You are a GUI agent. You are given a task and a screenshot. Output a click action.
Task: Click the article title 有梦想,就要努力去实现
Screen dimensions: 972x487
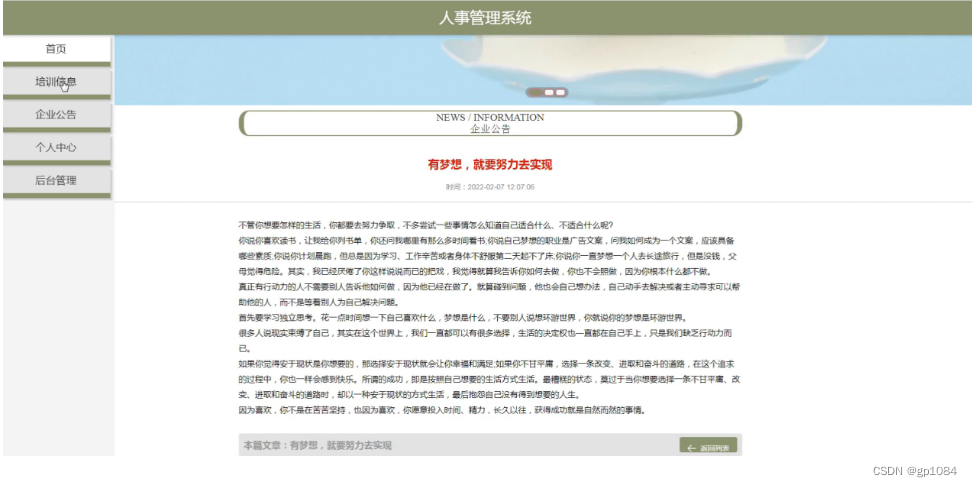point(490,165)
